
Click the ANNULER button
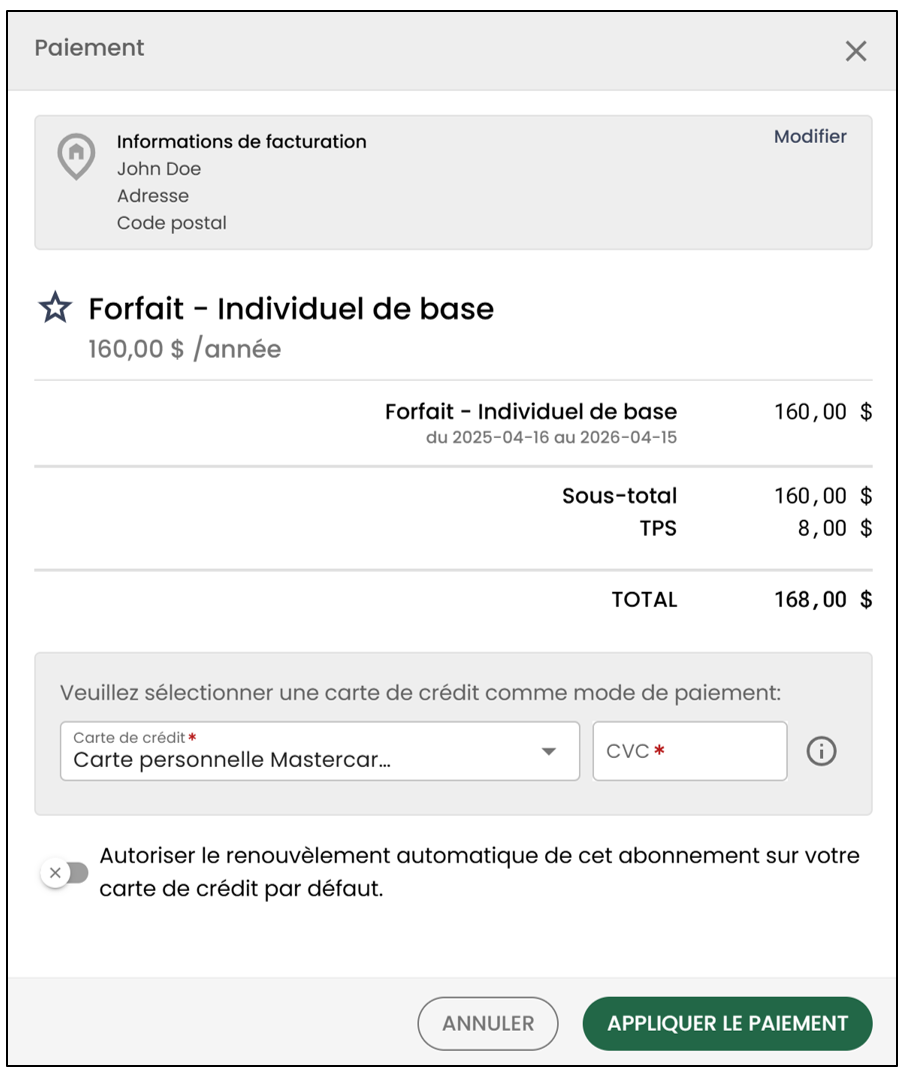pyautogui.click(x=488, y=1023)
